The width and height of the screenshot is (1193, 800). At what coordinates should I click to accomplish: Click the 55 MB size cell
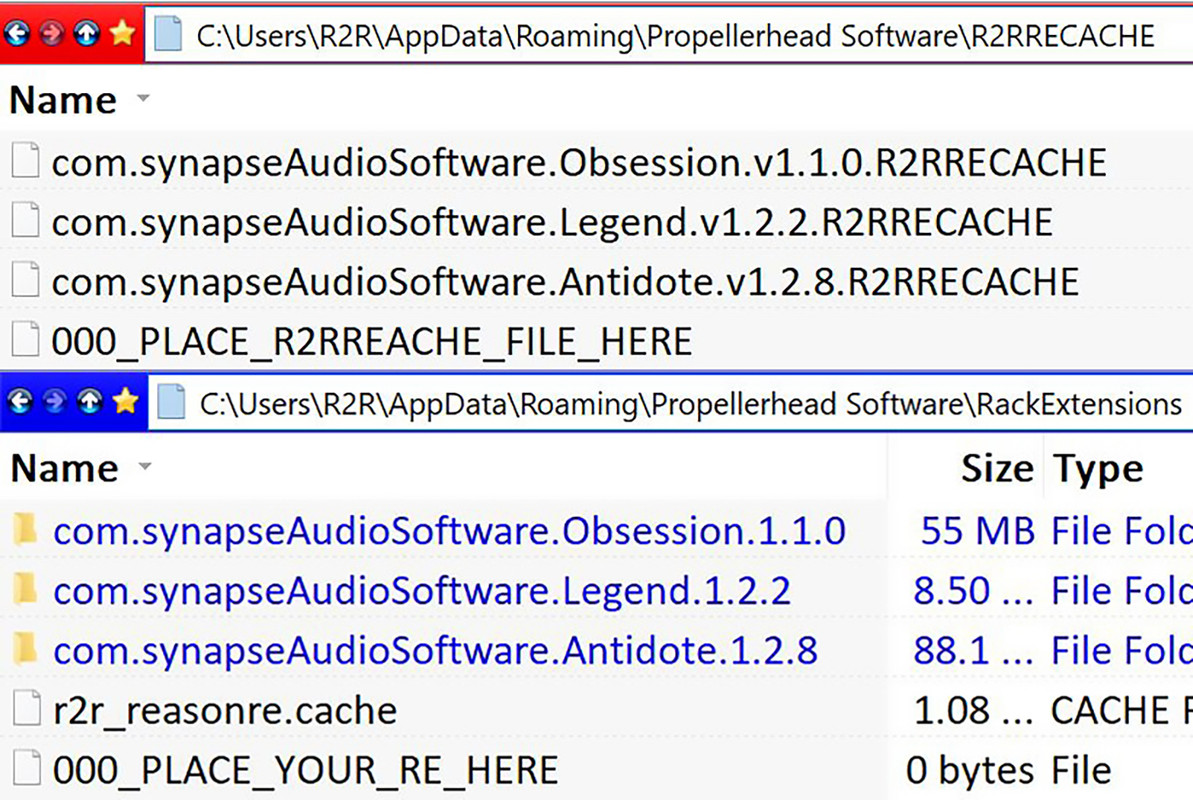click(977, 531)
